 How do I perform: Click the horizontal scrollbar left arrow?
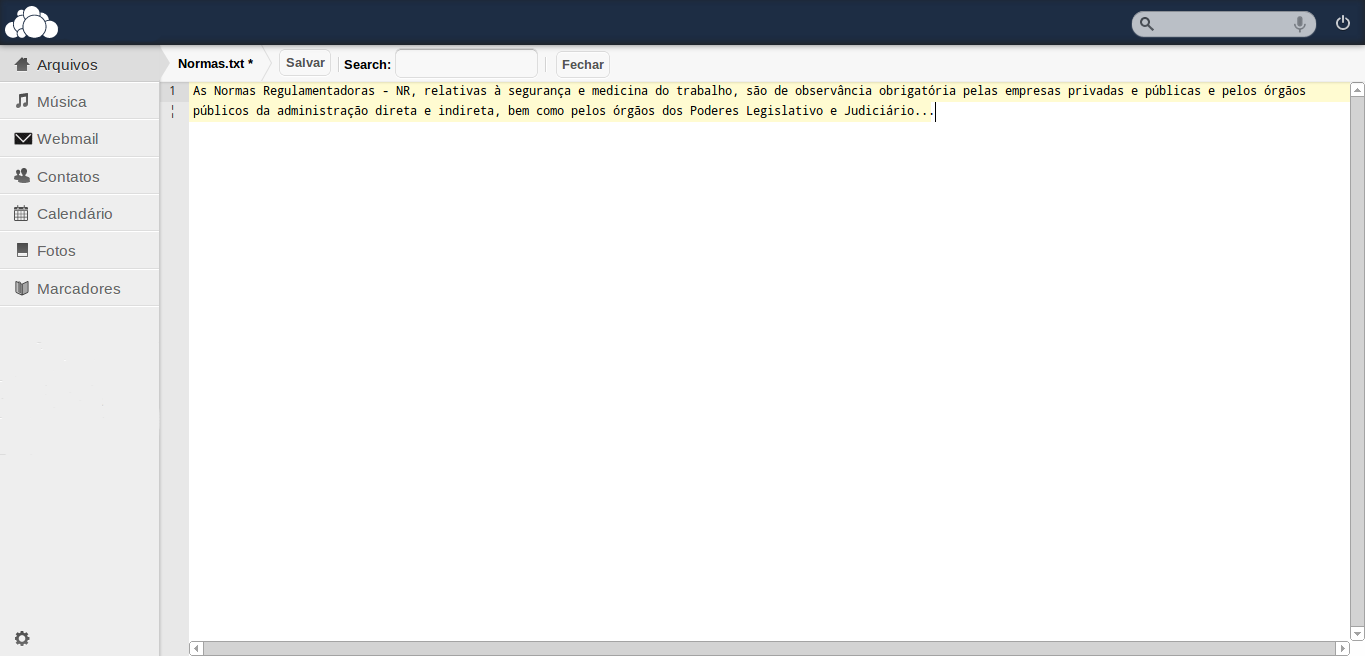tap(196, 648)
